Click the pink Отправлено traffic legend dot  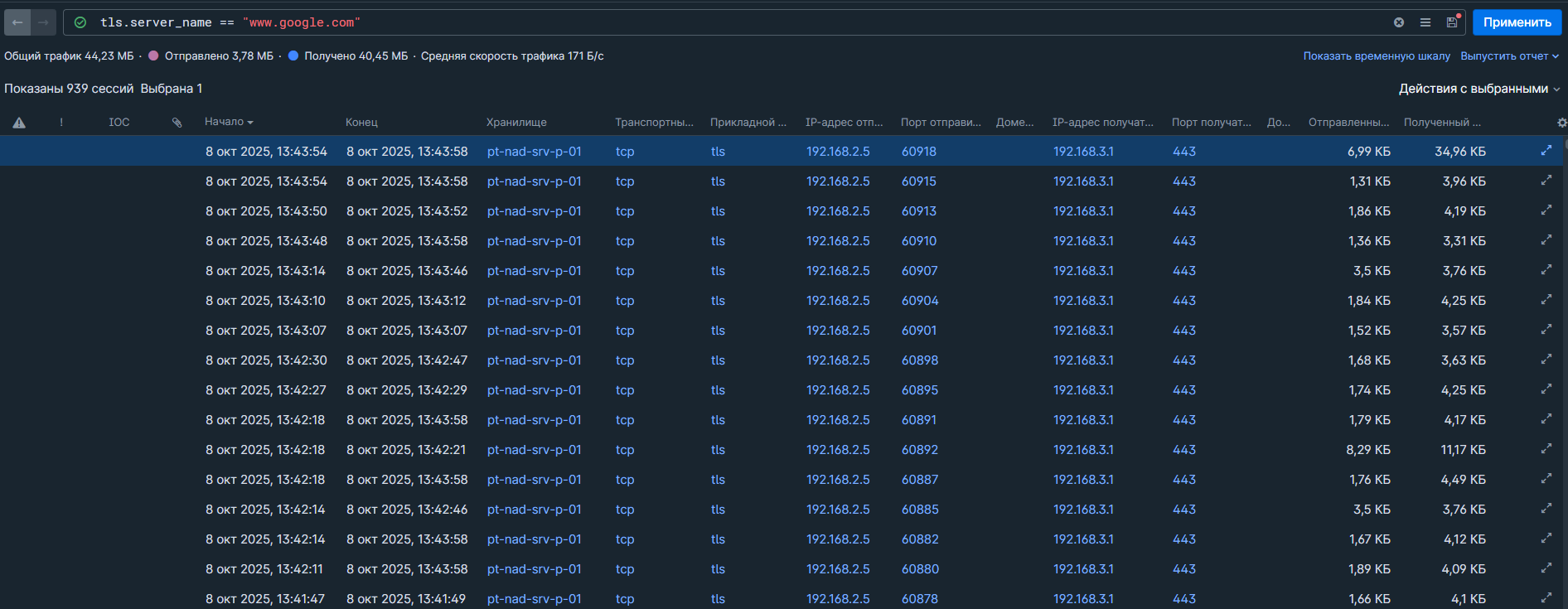coord(153,56)
